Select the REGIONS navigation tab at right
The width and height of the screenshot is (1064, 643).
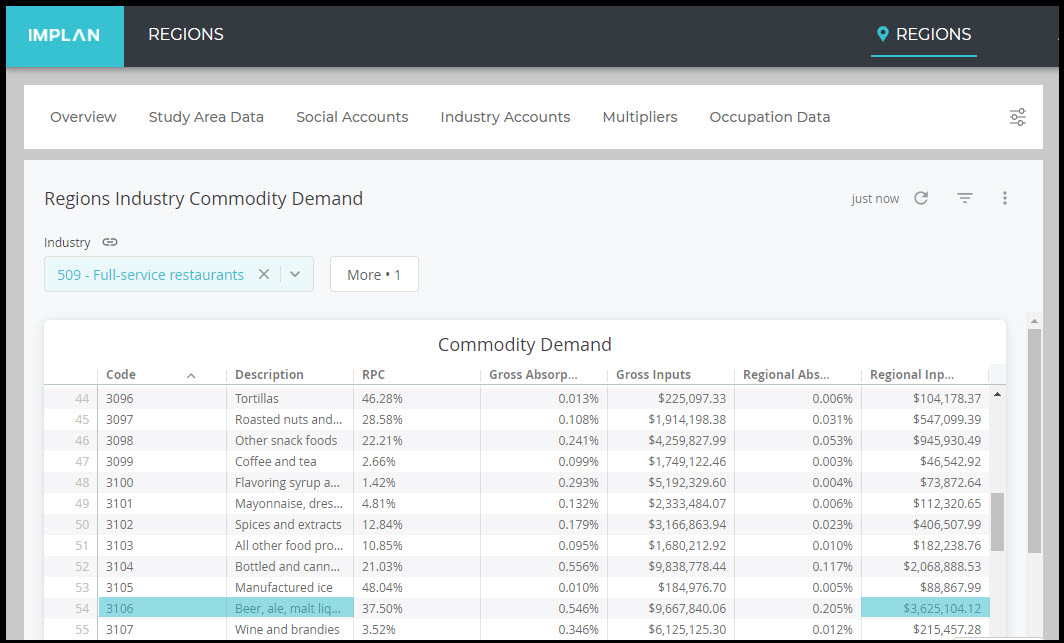coord(924,35)
